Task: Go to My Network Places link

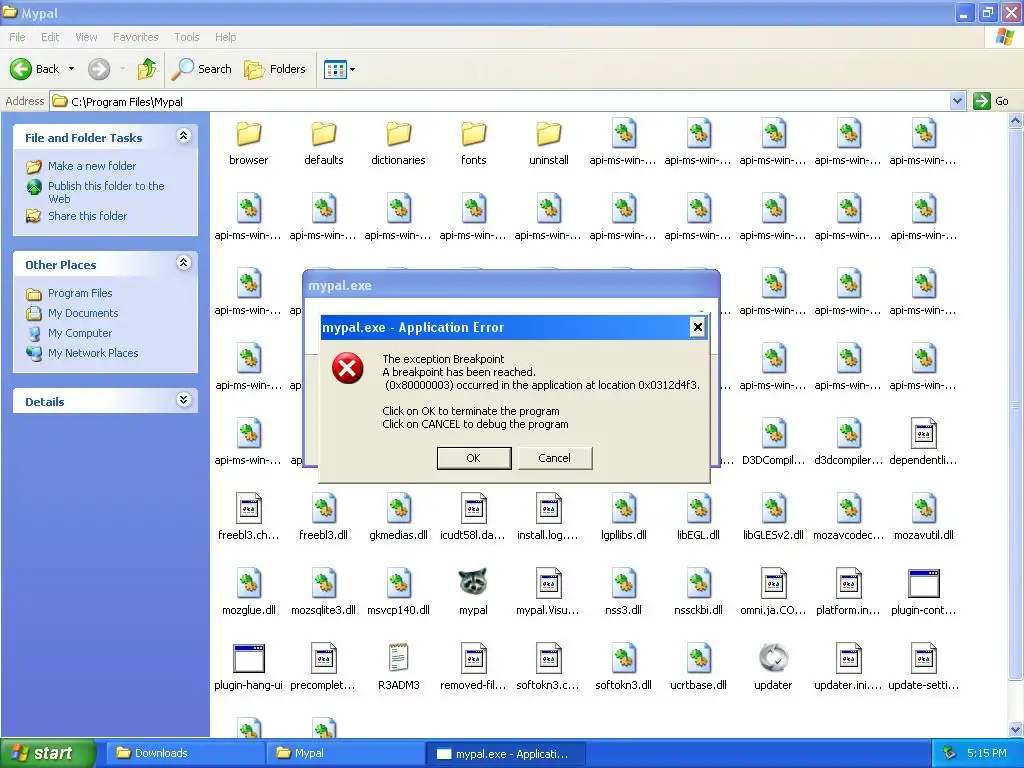Action: point(93,353)
